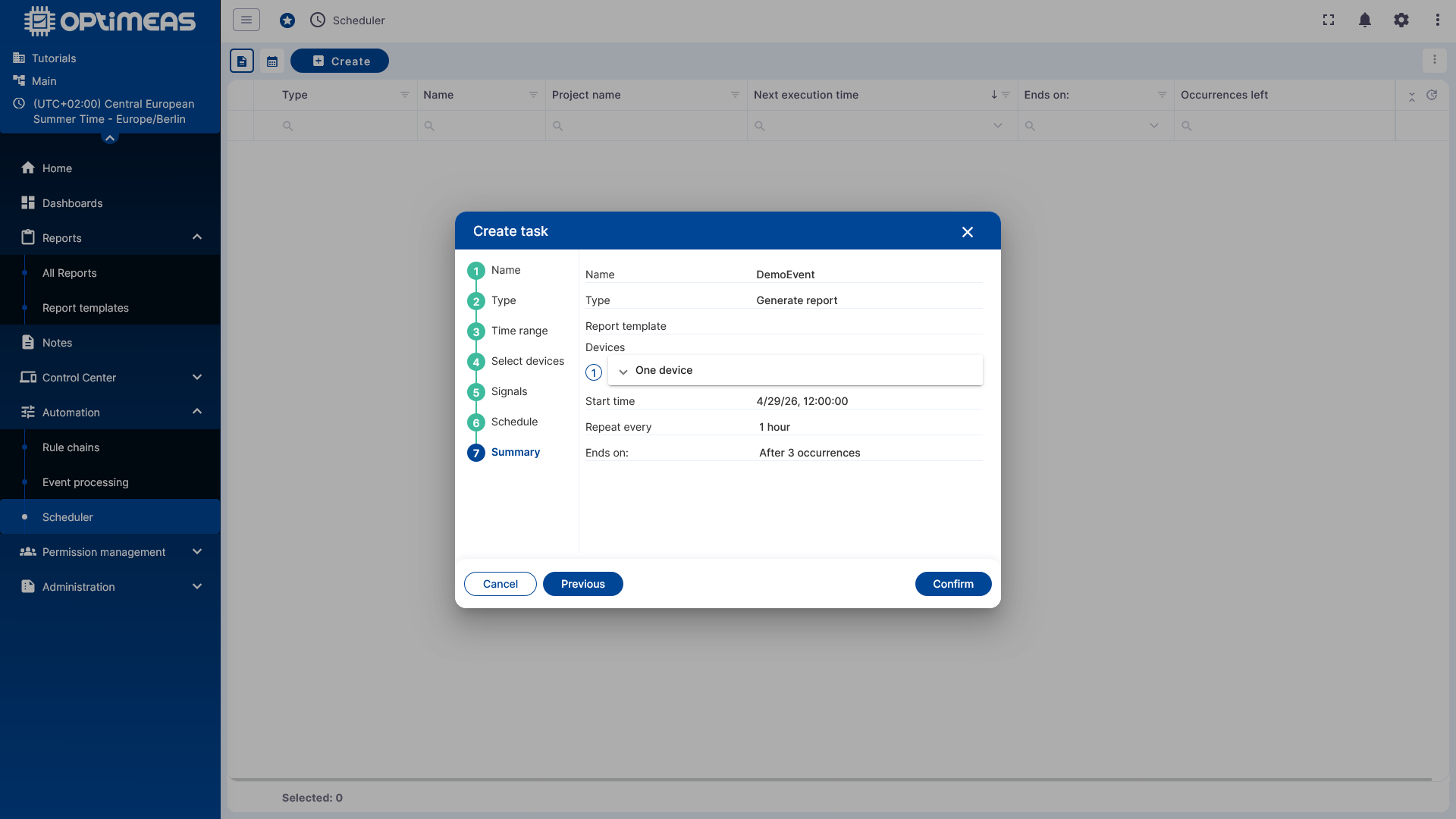Expand Control Center section
The height and width of the screenshot is (819, 1456).
197,377
